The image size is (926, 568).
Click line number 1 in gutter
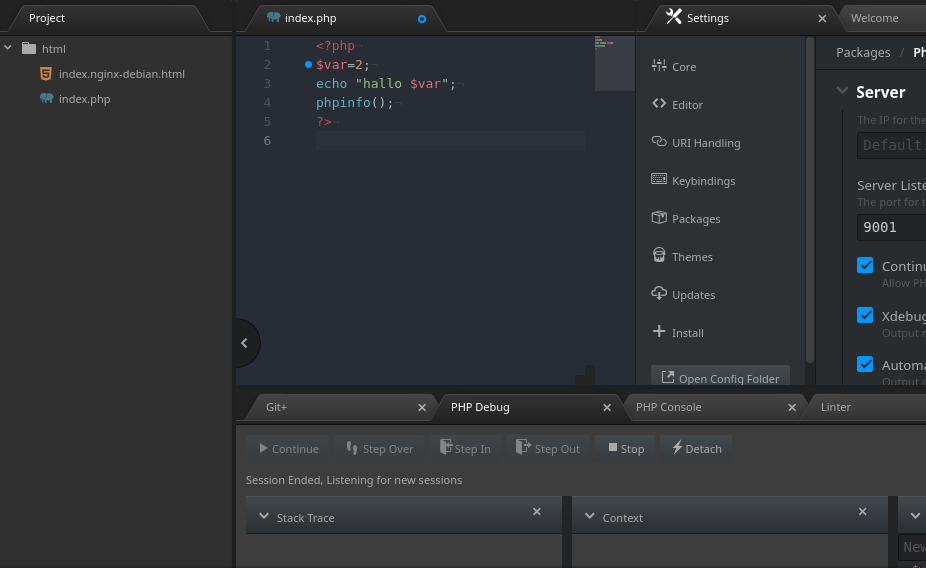[267, 45]
